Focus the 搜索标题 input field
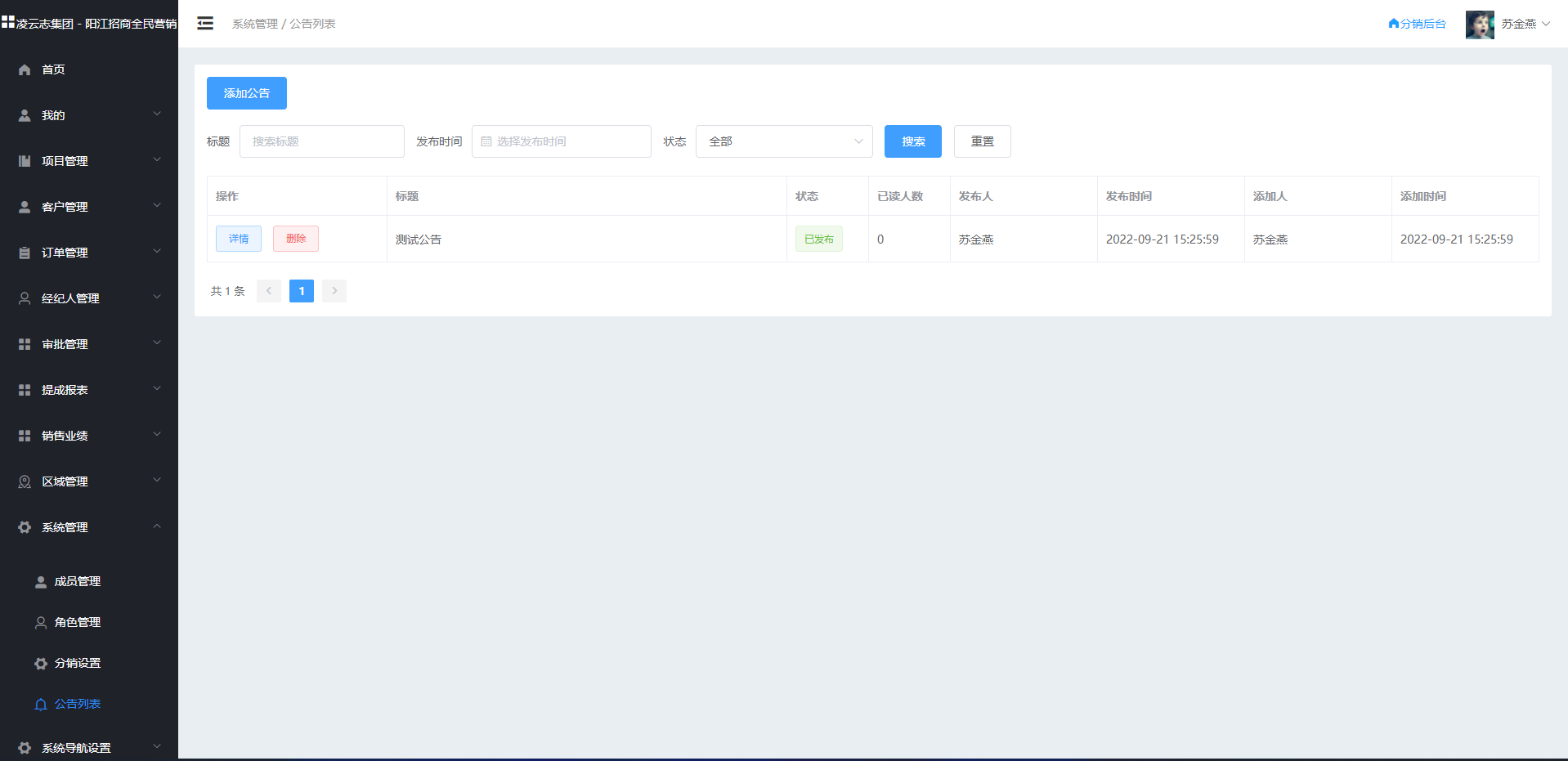The image size is (1568, 761). 322,141
